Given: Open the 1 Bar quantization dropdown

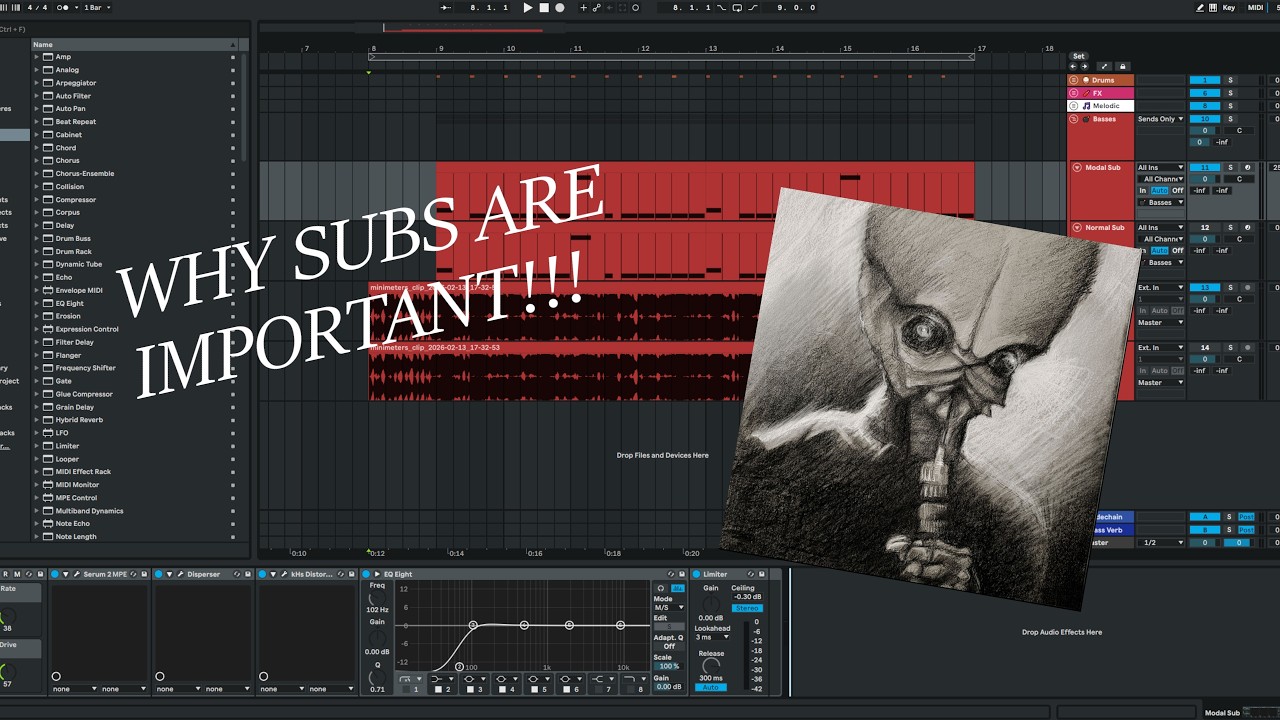Looking at the screenshot, I should click(x=97, y=7).
